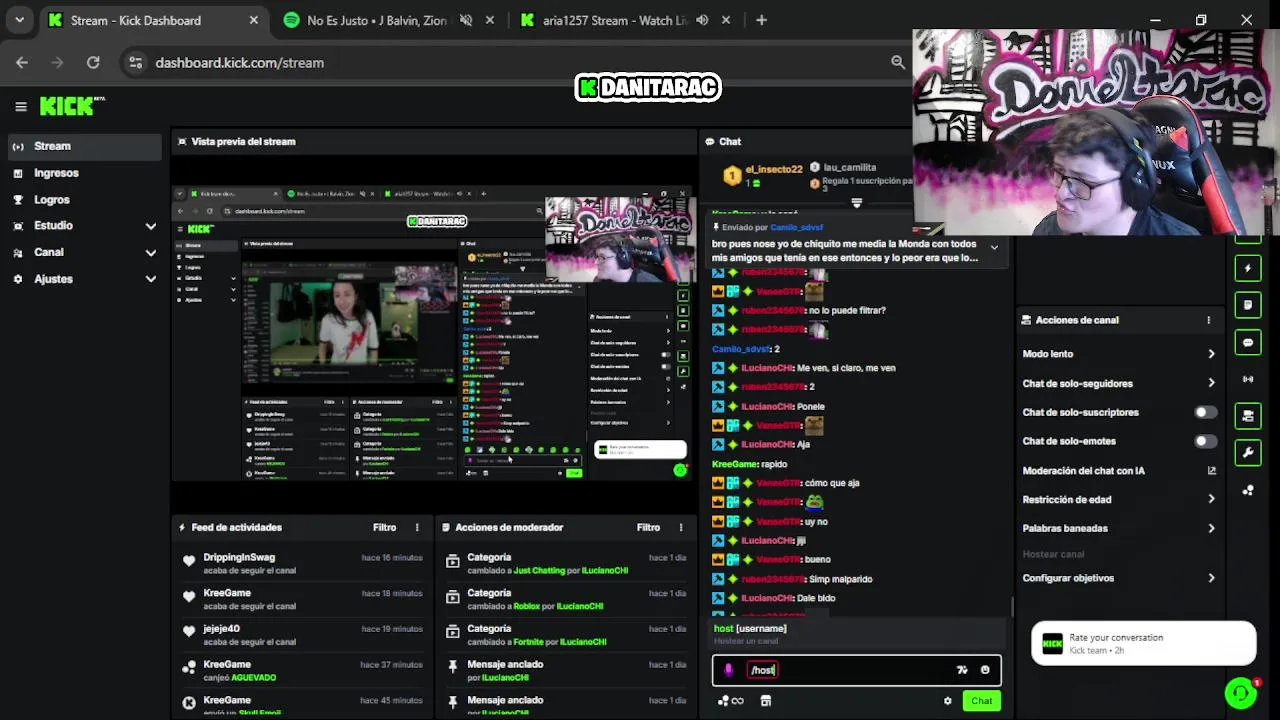
Task: Unmute the No Es Justo tab audio
Action: (x=466, y=20)
